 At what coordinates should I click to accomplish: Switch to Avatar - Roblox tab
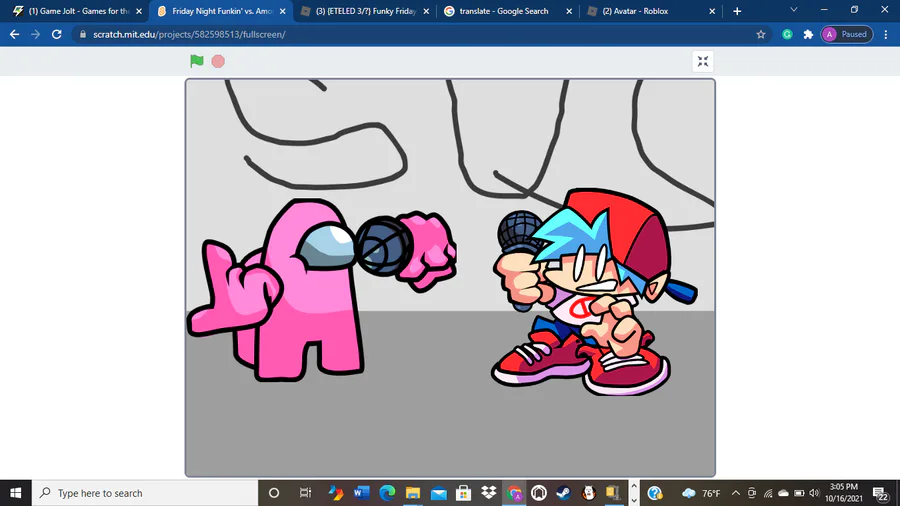pos(651,11)
